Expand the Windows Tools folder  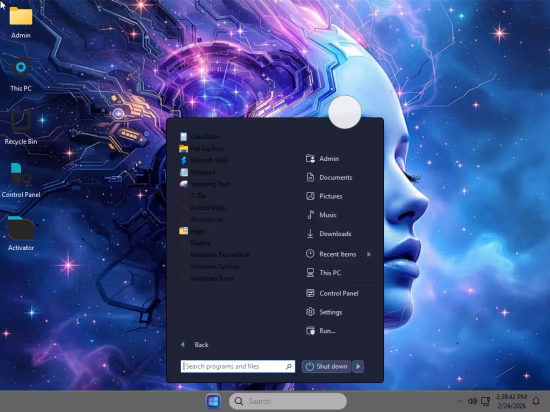[207, 278]
